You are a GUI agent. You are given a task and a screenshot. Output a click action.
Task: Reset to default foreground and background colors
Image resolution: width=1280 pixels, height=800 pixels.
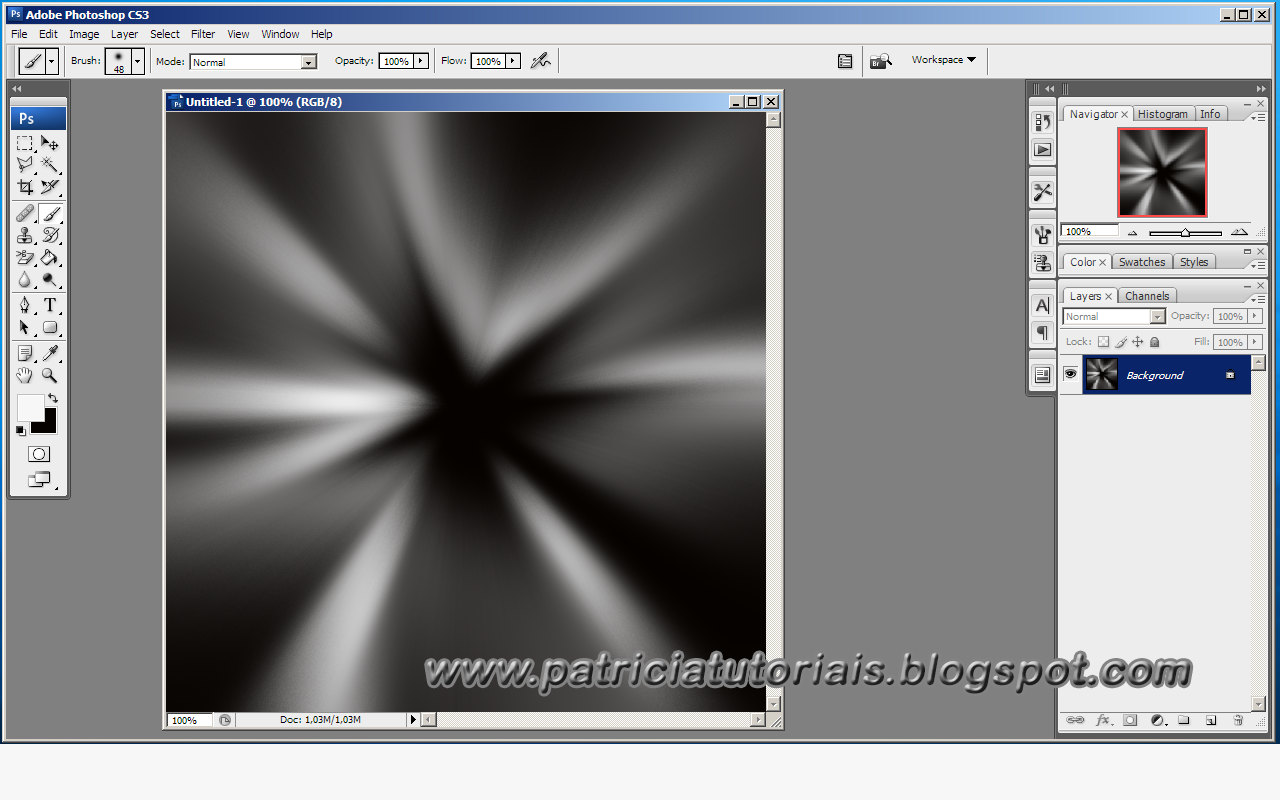[21, 430]
